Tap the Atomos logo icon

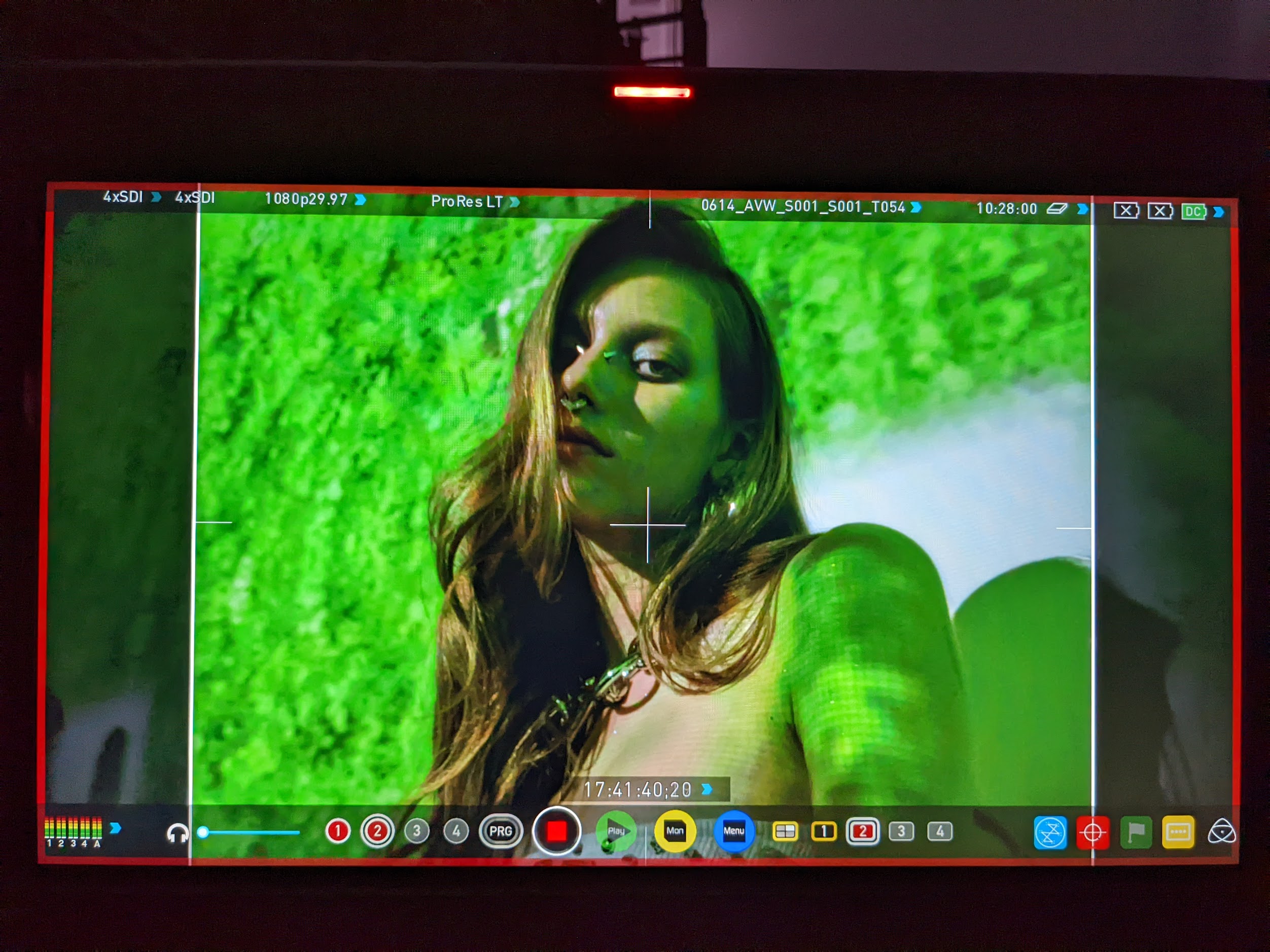pyautogui.click(x=1221, y=831)
